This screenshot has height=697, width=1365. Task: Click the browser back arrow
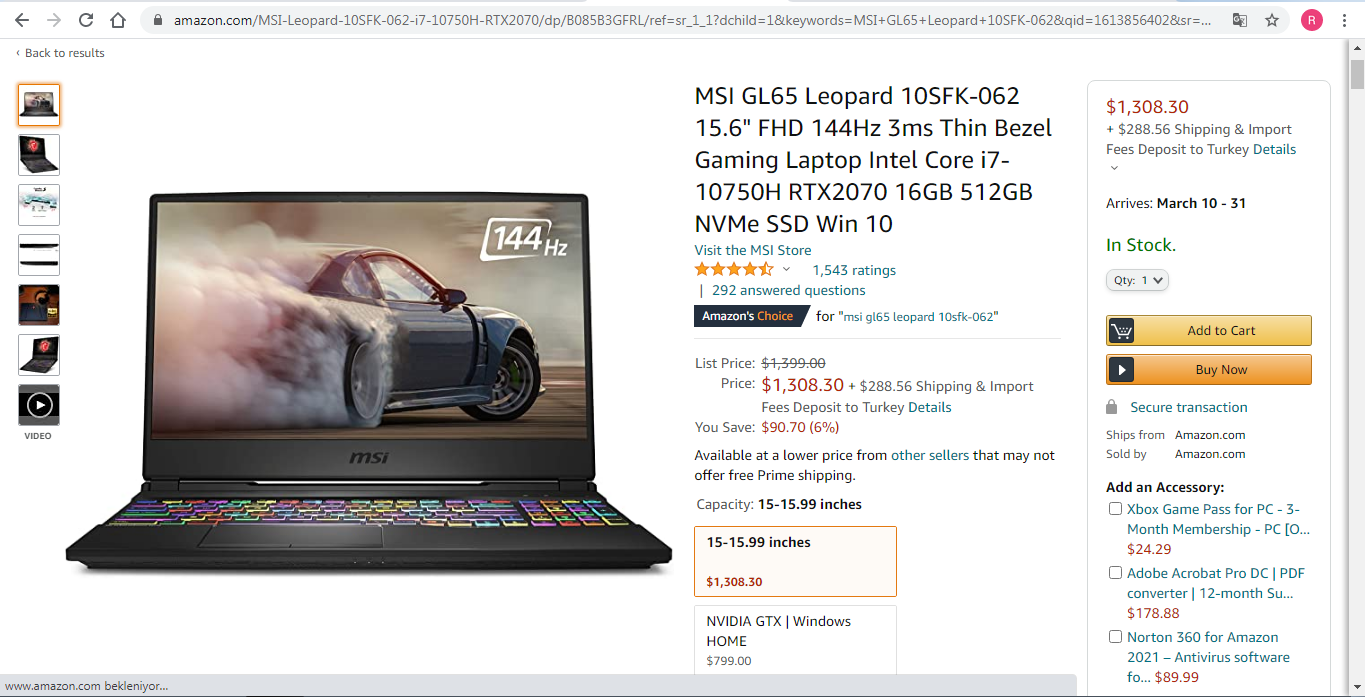[x=22, y=20]
